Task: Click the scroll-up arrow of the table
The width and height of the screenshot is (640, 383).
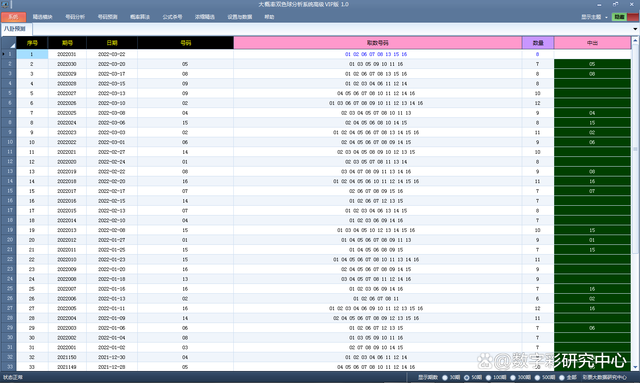Action: pyautogui.click(x=635, y=40)
